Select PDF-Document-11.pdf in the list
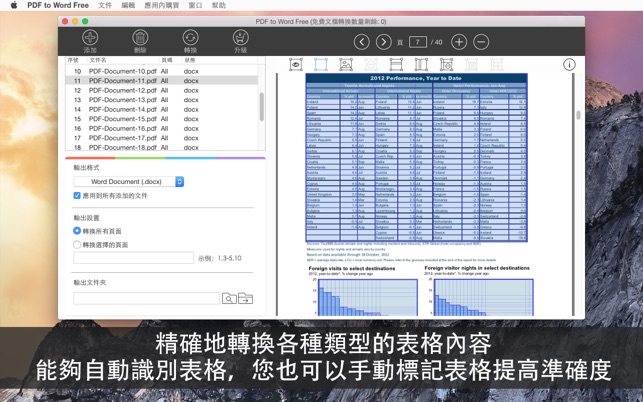Image resolution: width=643 pixels, height=402 pixels. click(162, 81)
